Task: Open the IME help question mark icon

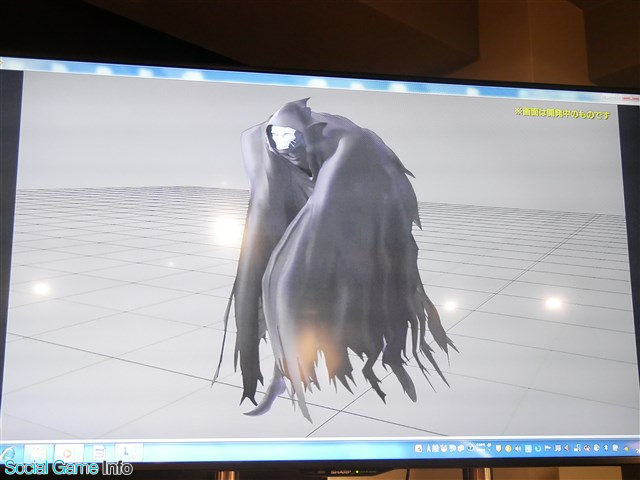Action: [x=471, y=447]
